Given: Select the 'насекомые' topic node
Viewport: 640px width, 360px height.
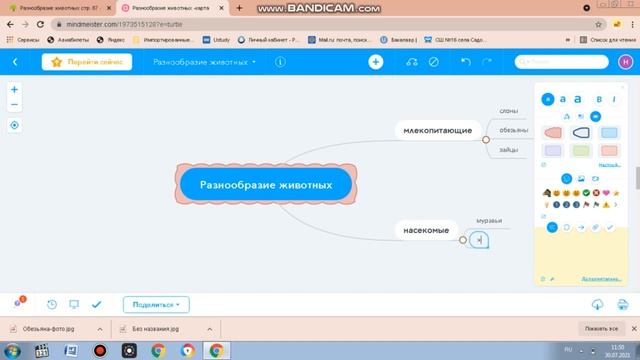Looking at the screenshot, I should [426, 230].
